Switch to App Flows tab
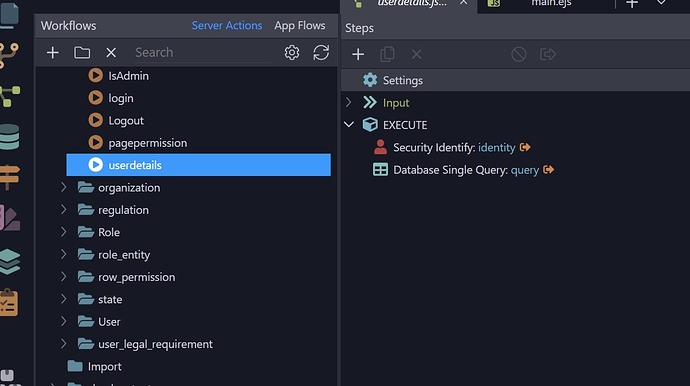Screen dimensions: 690x386 pos(300,26)
